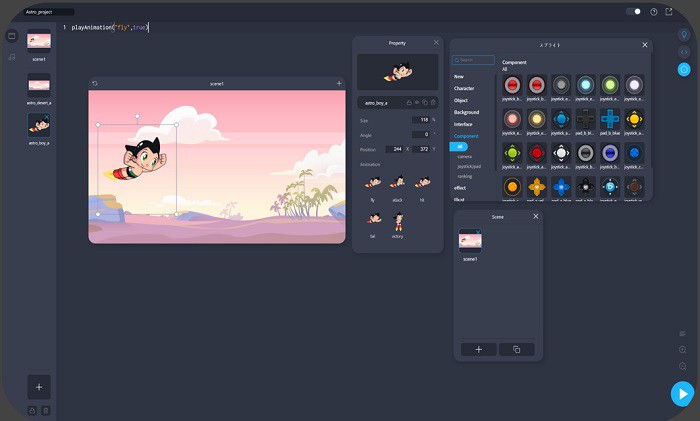Select the Background category
Image resolution: width=700 pixels, height=421 pixels.
point(466,112)
